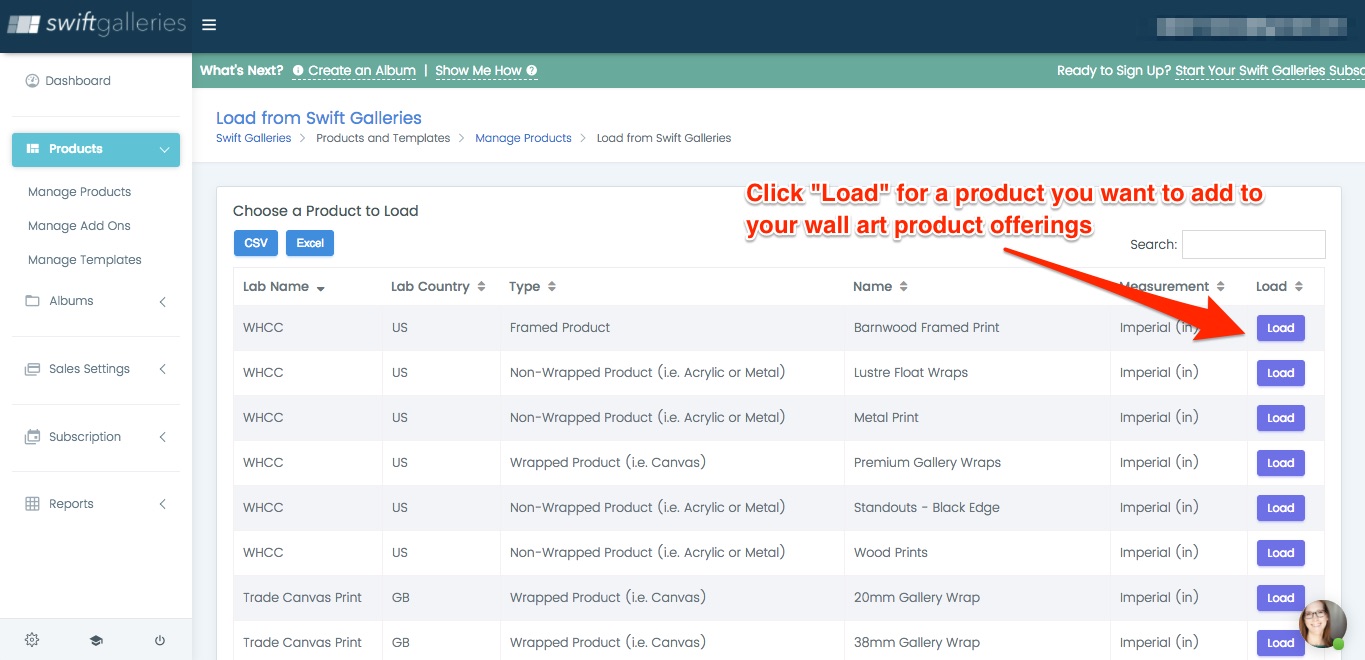Click the 'Lustre Float Wraps' name cell
Screen dimensions: 1365x660
point(911,373)
